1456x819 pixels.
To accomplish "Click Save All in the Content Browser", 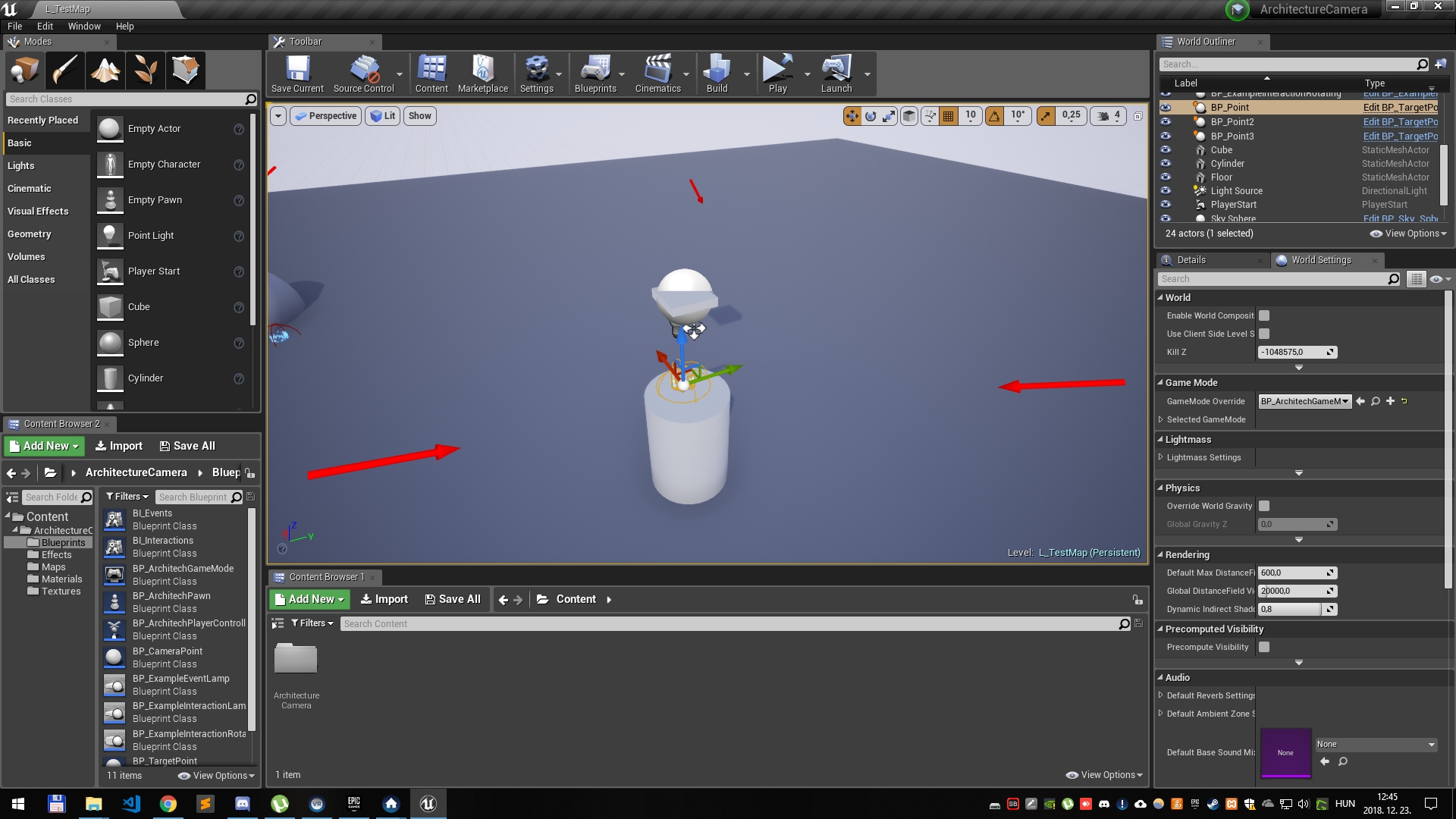I will pos(453,599).
